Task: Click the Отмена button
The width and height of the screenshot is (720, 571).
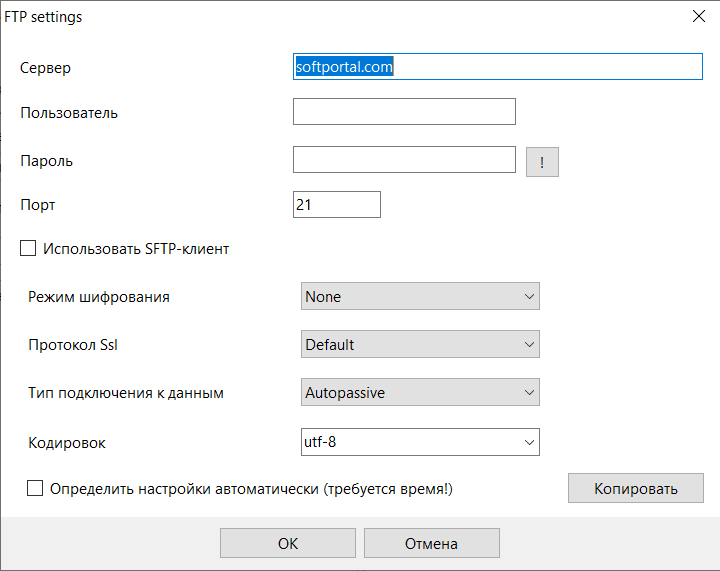Action: (x=431, y=543)
